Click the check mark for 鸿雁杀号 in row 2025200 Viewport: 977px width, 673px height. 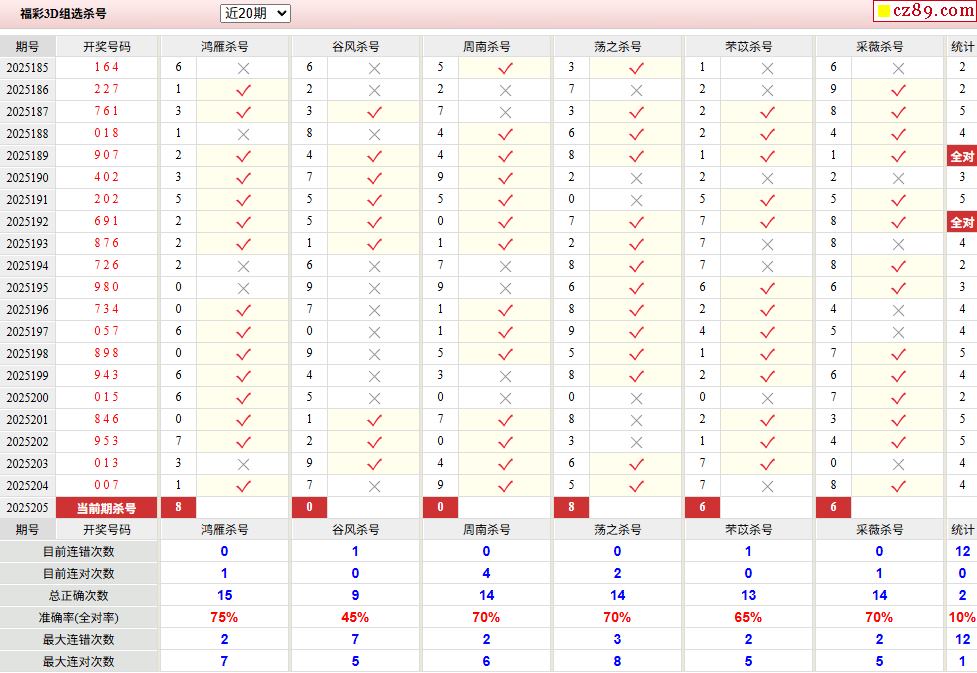(243, 398)
